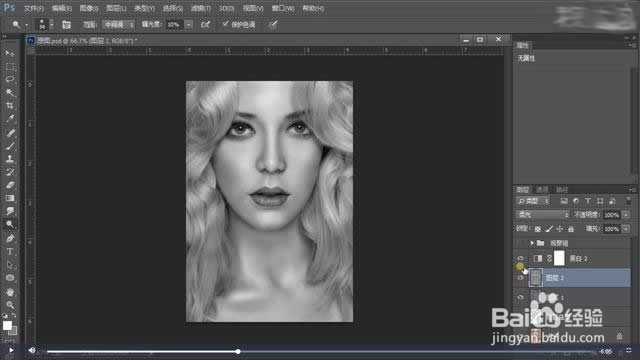Open the 滤镜 (Filter) menu
Image resolution: width=640 pixels, height=360 pixels.
[x=201, y=8]
